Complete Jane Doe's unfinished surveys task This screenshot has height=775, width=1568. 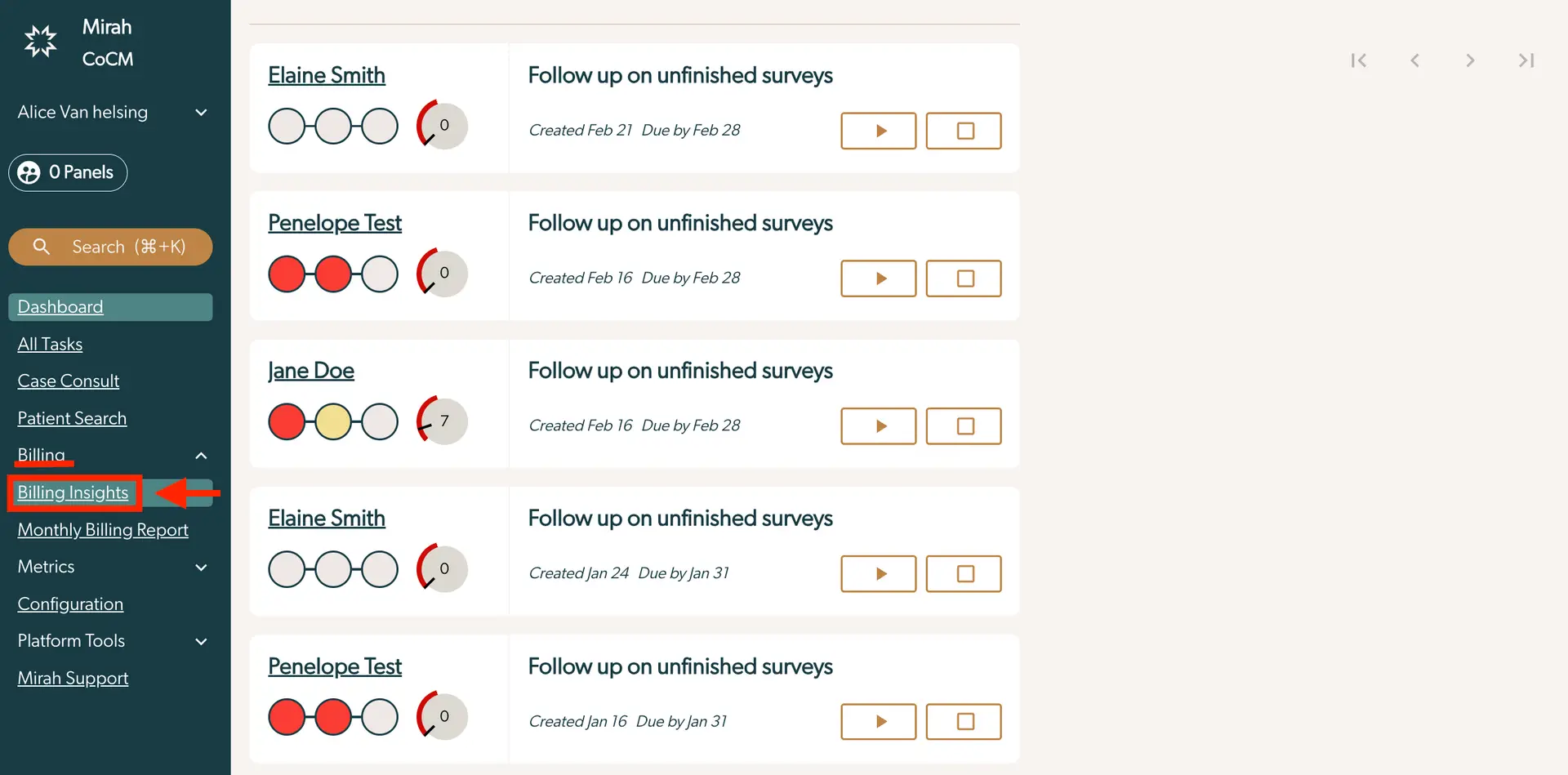[964, 425]
